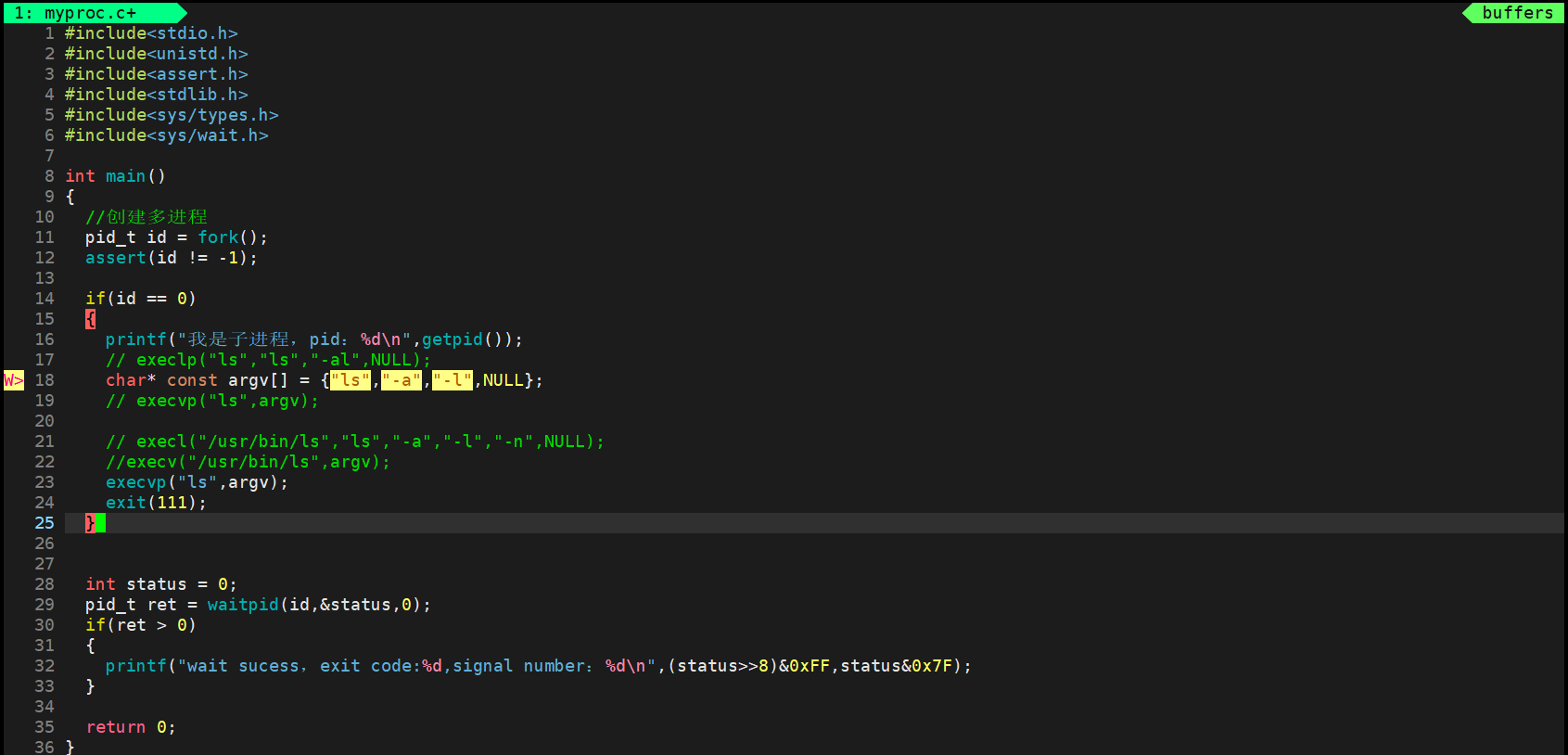Click the main function name on line 8
The image size is (1568, 755).
click(x=126, y=176)
